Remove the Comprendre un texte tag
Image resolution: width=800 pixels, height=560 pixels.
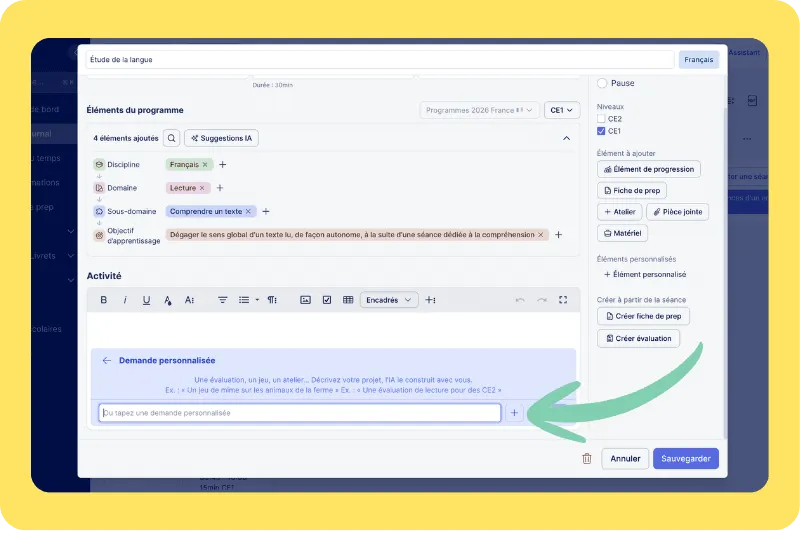click(x=248, y=212)
